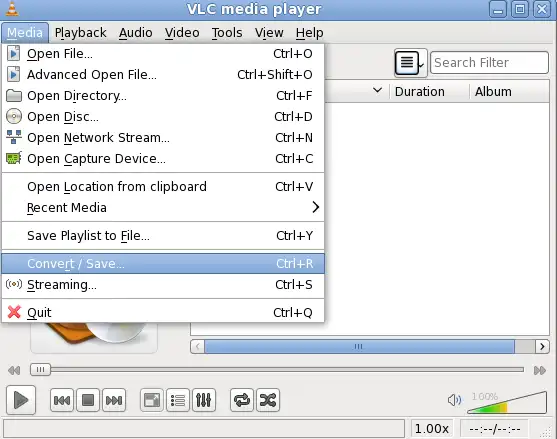
Task: Toggle fullscreen video mode
Action: 152,400
